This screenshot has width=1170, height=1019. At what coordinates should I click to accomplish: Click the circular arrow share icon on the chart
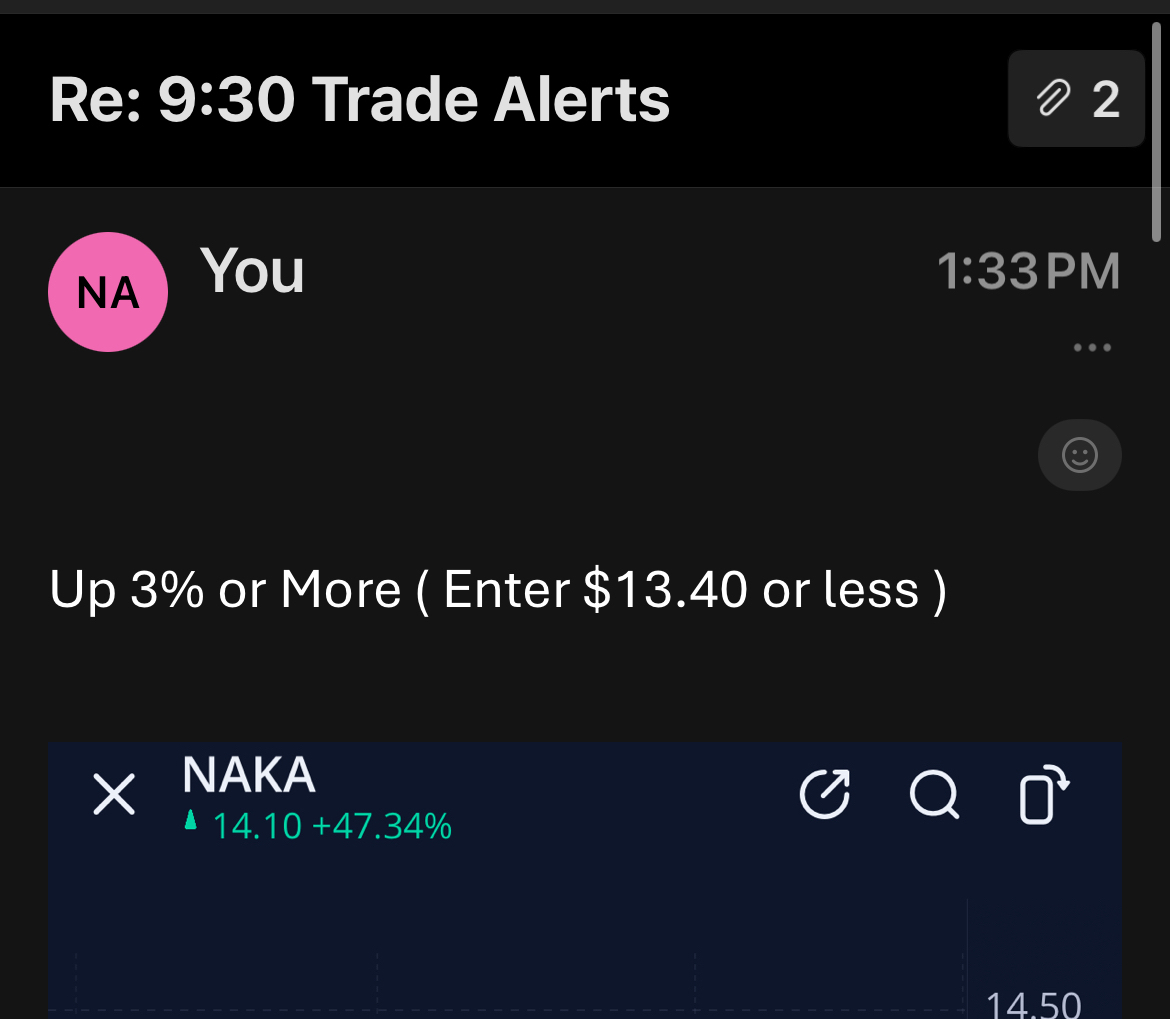[x=825, y=794]
